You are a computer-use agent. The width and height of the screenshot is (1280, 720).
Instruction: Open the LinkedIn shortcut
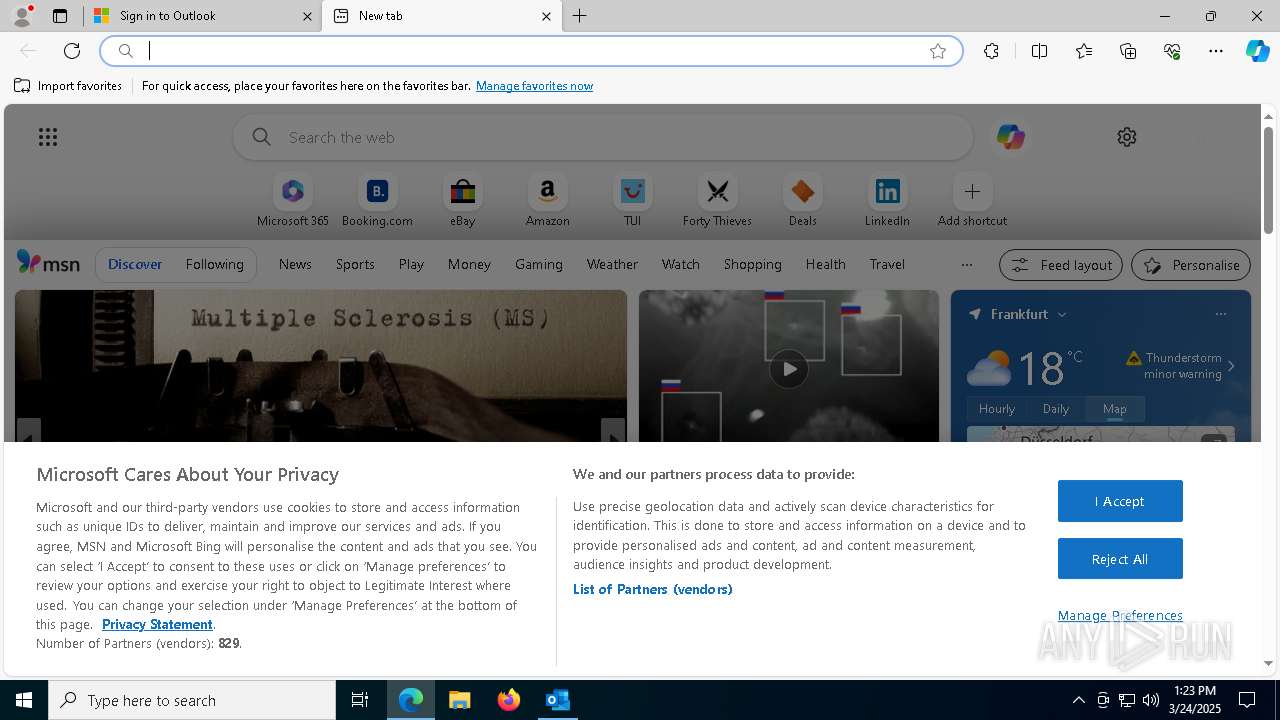point(887,201)
